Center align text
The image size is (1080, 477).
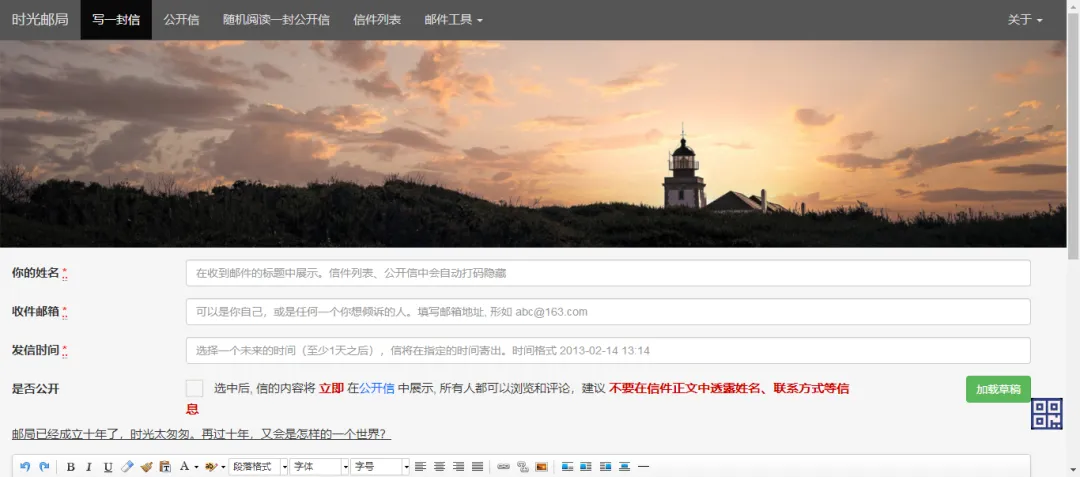(x=440, y=467)
